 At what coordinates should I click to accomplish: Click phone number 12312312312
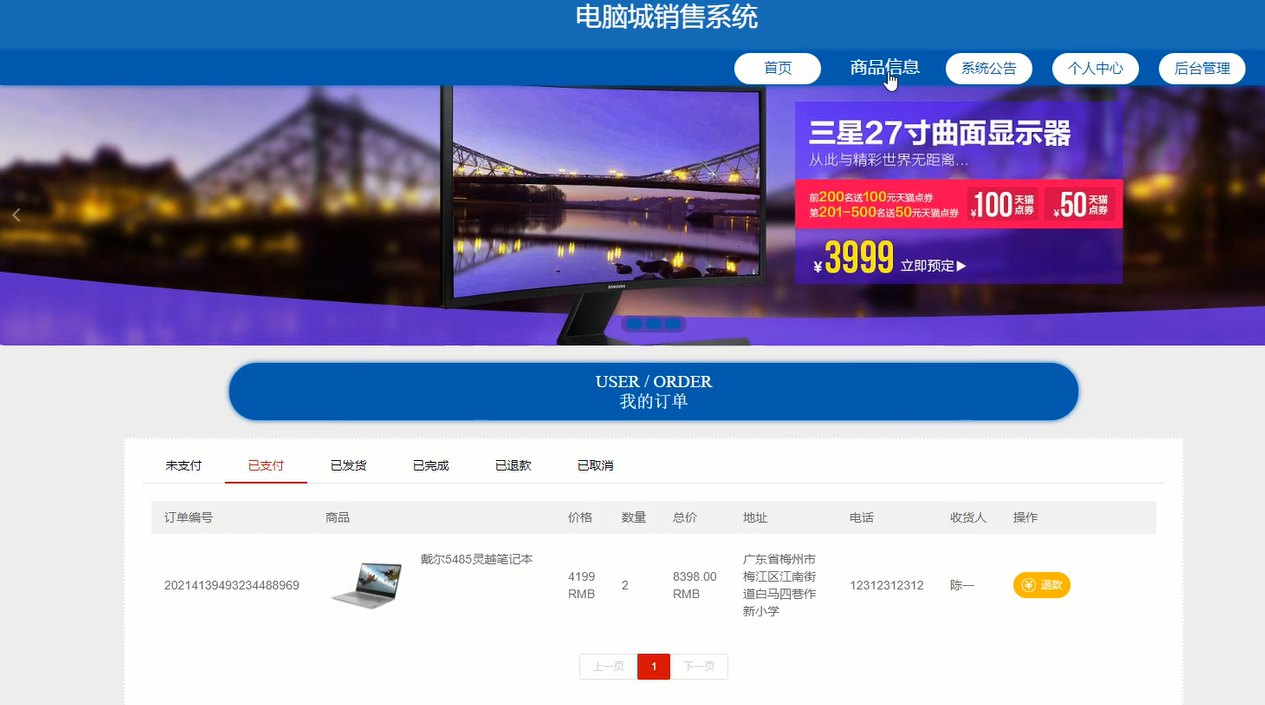(x=887, y=585)
